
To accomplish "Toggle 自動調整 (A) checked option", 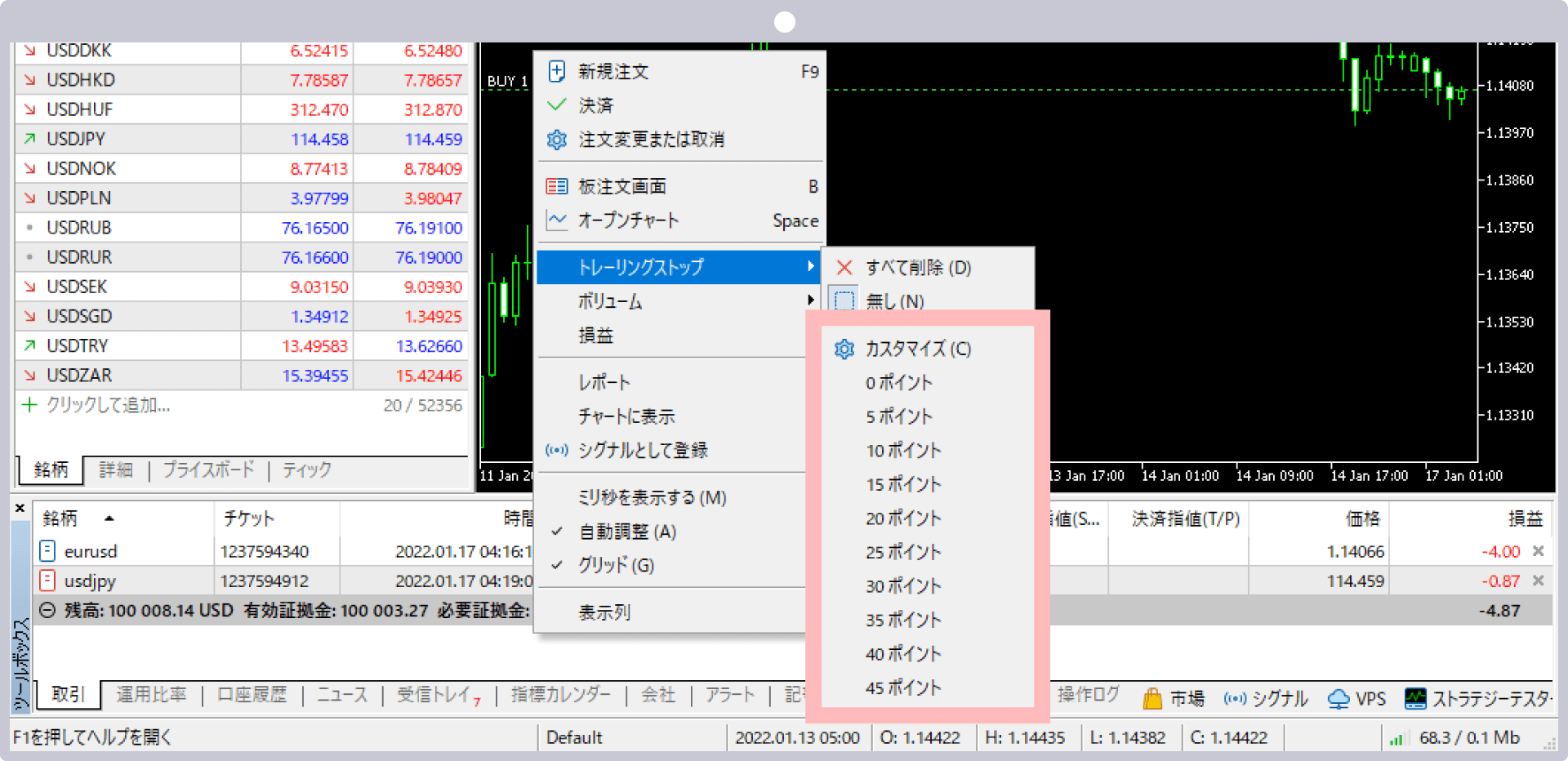I will point(627,532).
